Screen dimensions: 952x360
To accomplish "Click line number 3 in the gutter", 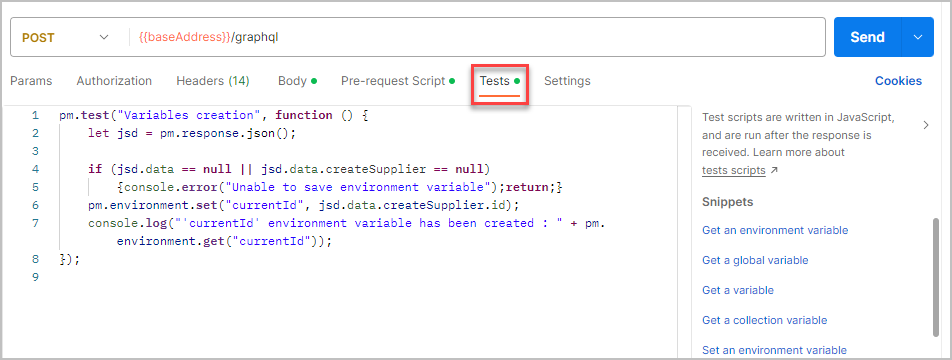I will click(x=35, y=151).
